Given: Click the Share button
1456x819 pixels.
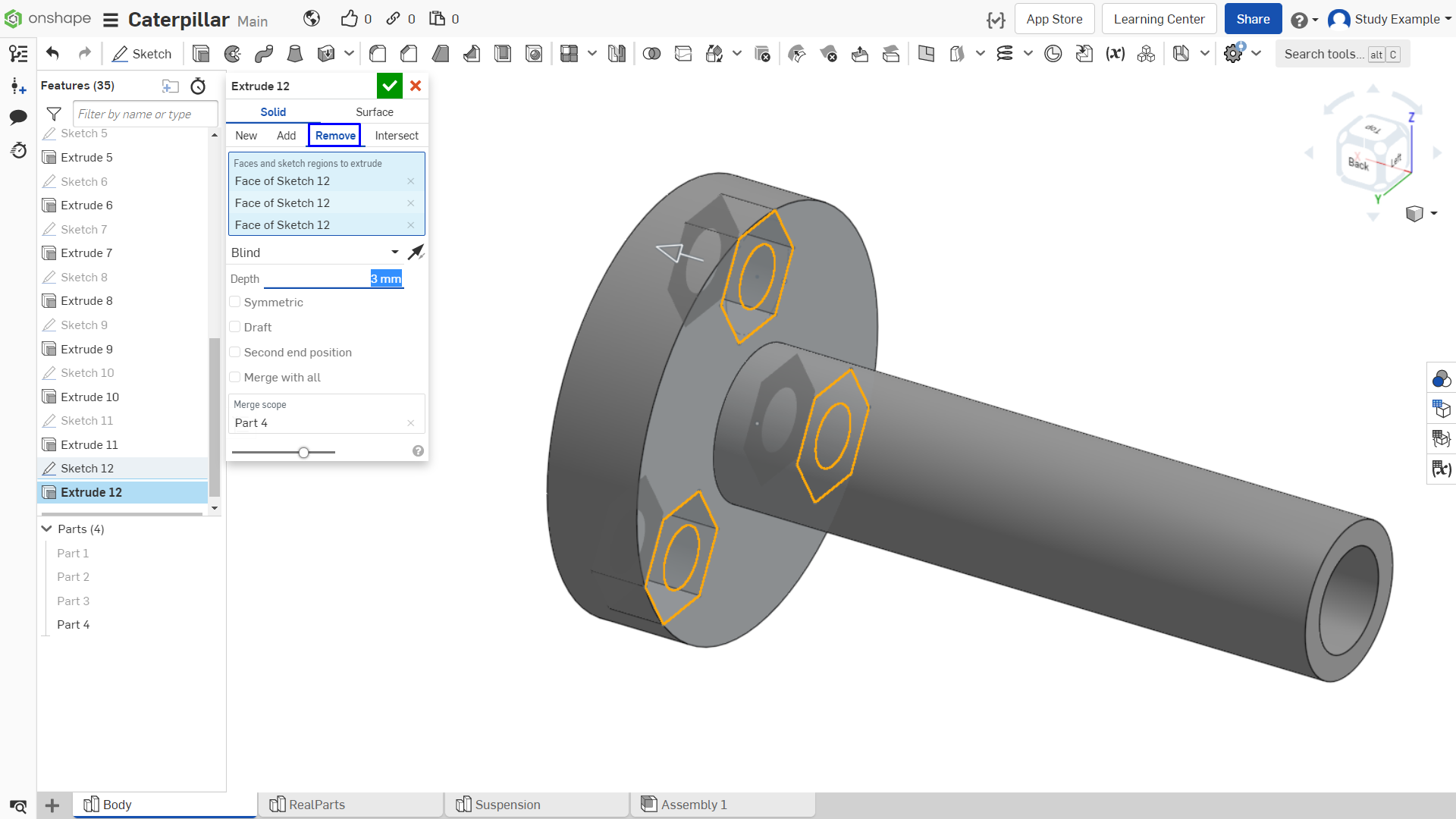Looking at the screenshot, I should tap(1253, 19).
